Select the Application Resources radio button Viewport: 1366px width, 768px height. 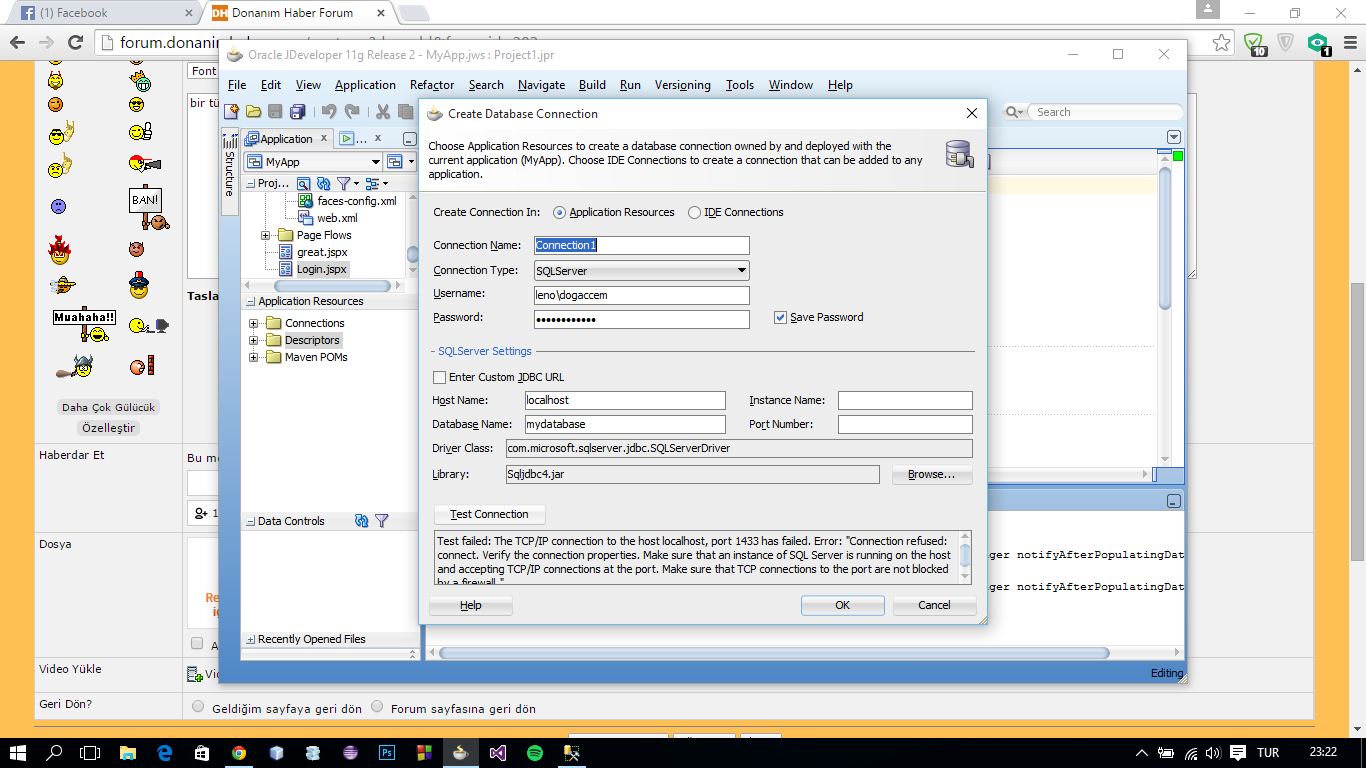tap(559, 212)
